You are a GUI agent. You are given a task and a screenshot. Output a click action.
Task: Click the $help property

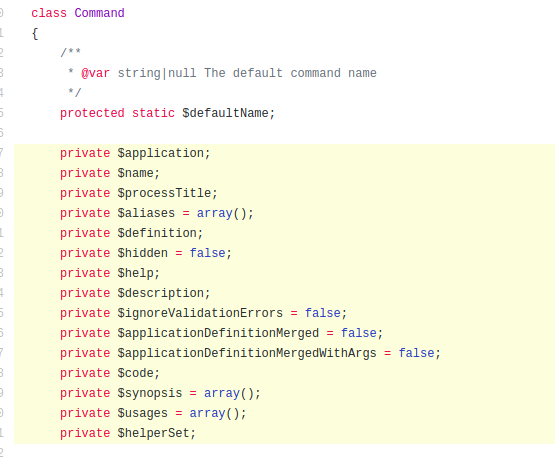coord(136,273)
